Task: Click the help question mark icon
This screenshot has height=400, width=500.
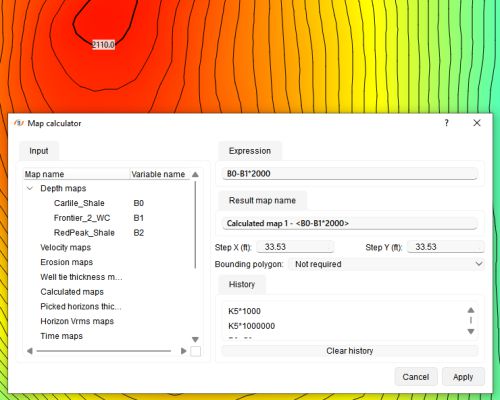Action: (446, 123)
